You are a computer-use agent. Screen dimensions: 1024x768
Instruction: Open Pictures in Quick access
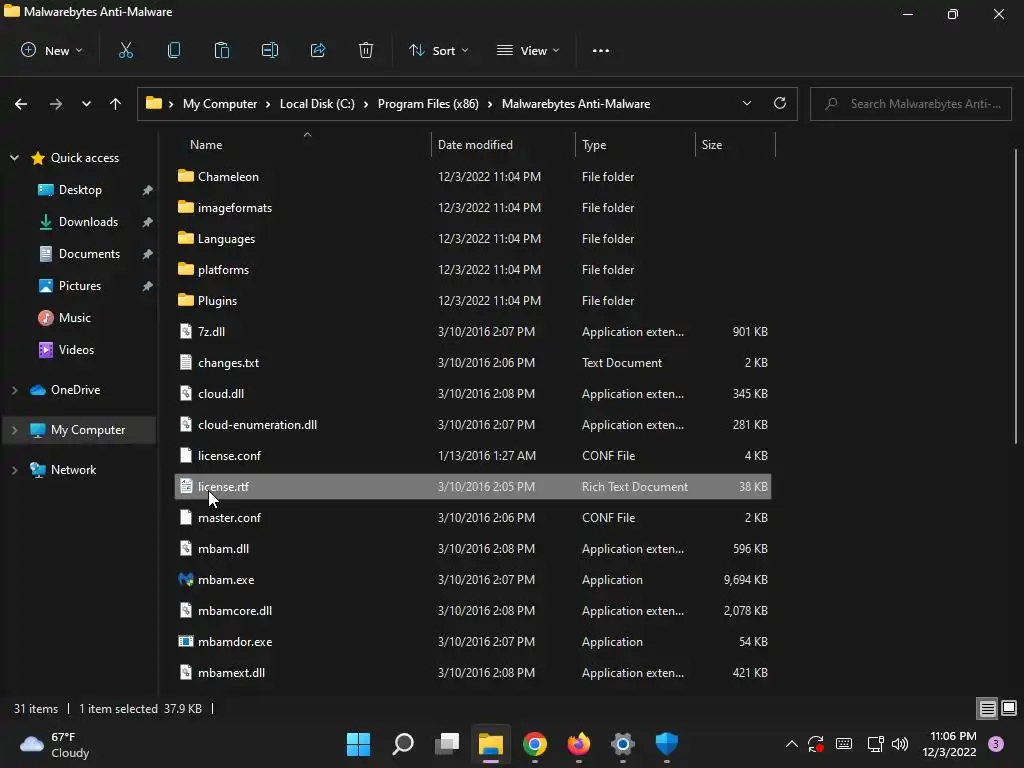pos(80,286)
